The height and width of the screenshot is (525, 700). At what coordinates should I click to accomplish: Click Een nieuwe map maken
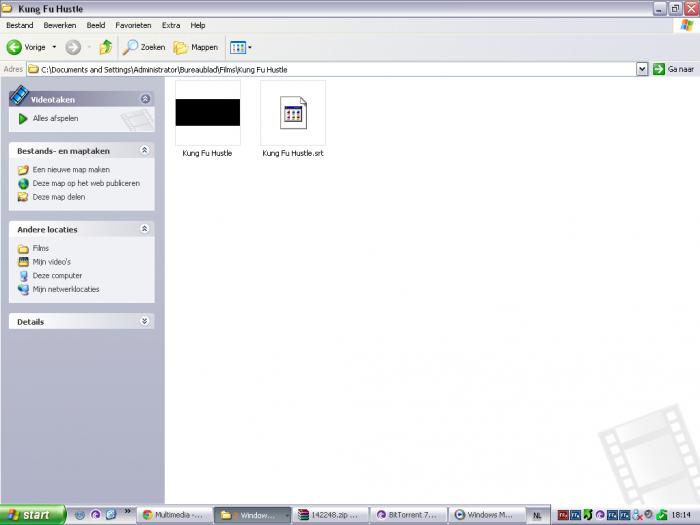coord(71,170)
